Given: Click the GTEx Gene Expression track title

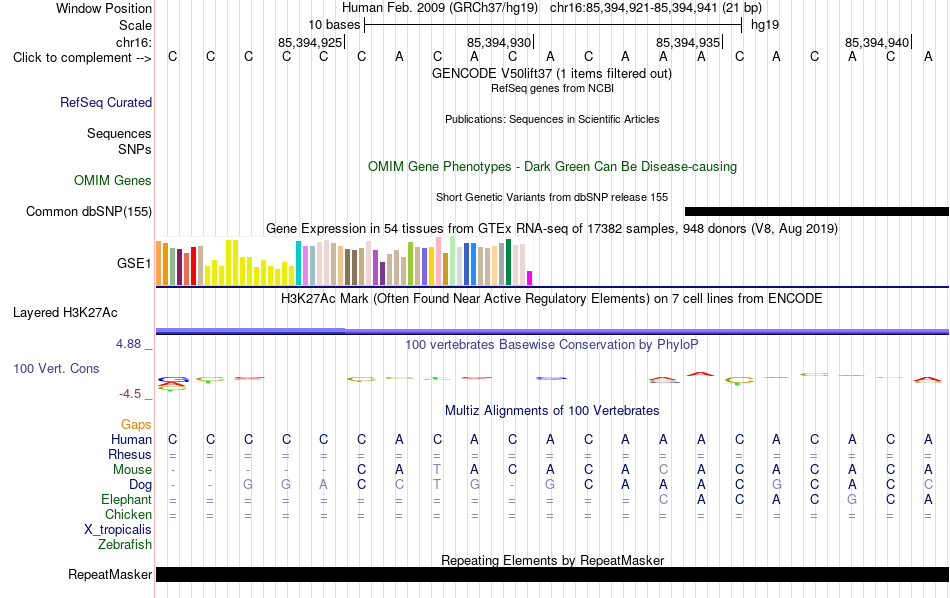Looking at the screenshot, I should [552, 228].
